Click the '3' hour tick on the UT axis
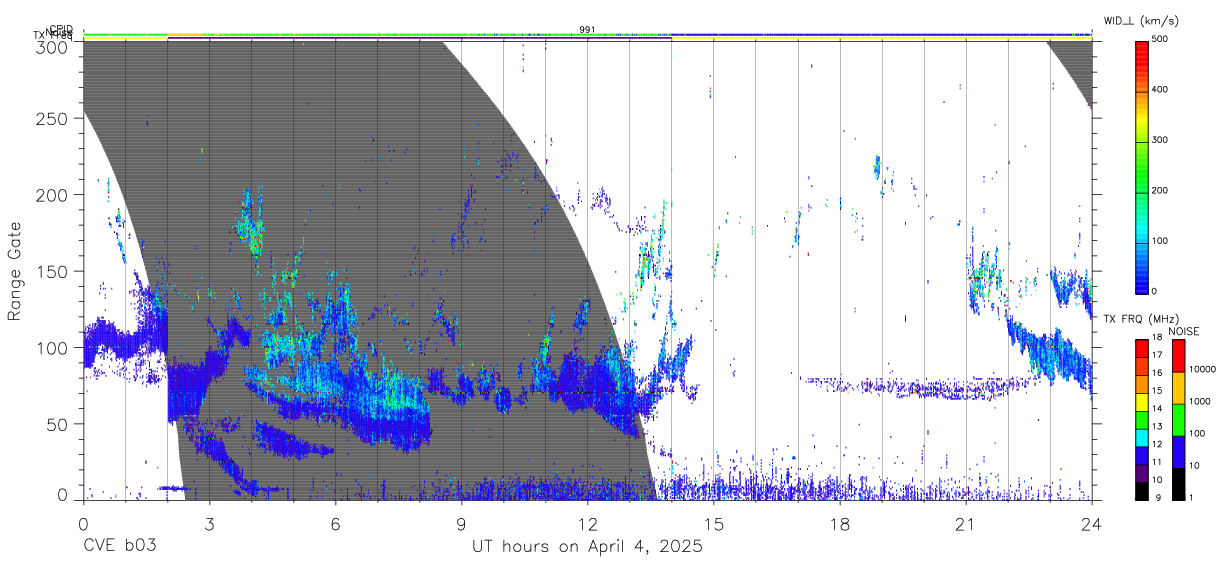Viewport: 1228px width, 567px height. coord(209,523)
